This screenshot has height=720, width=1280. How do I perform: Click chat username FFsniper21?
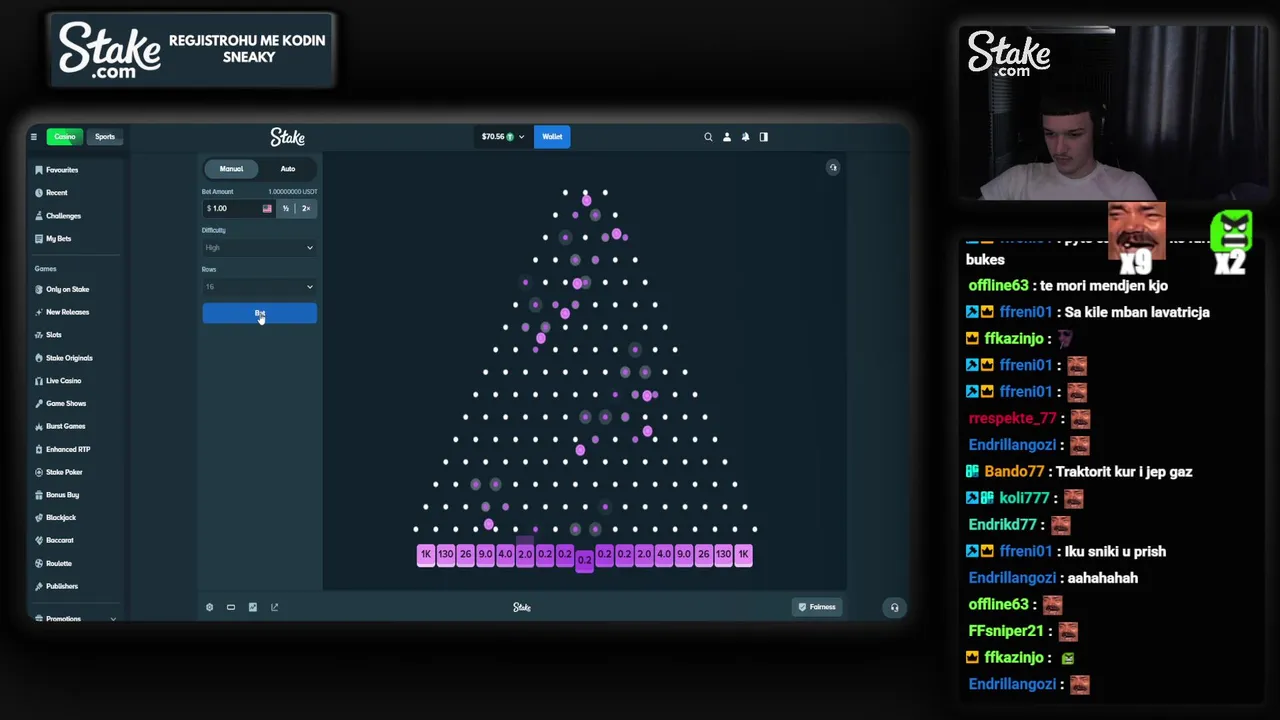1007,631
